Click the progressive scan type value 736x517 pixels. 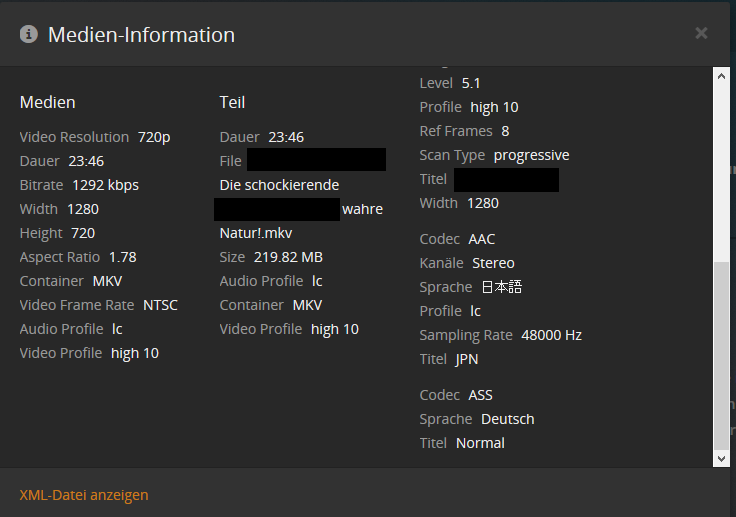(x=531, y=155)
